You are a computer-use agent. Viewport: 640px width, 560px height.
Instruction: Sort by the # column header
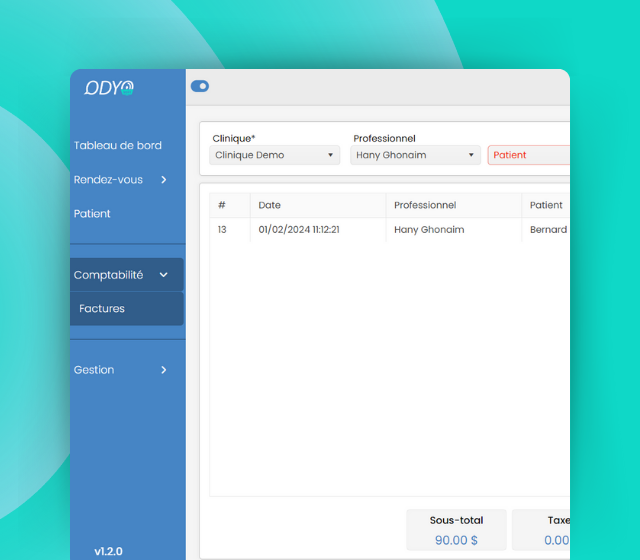[x=222, y=205]
